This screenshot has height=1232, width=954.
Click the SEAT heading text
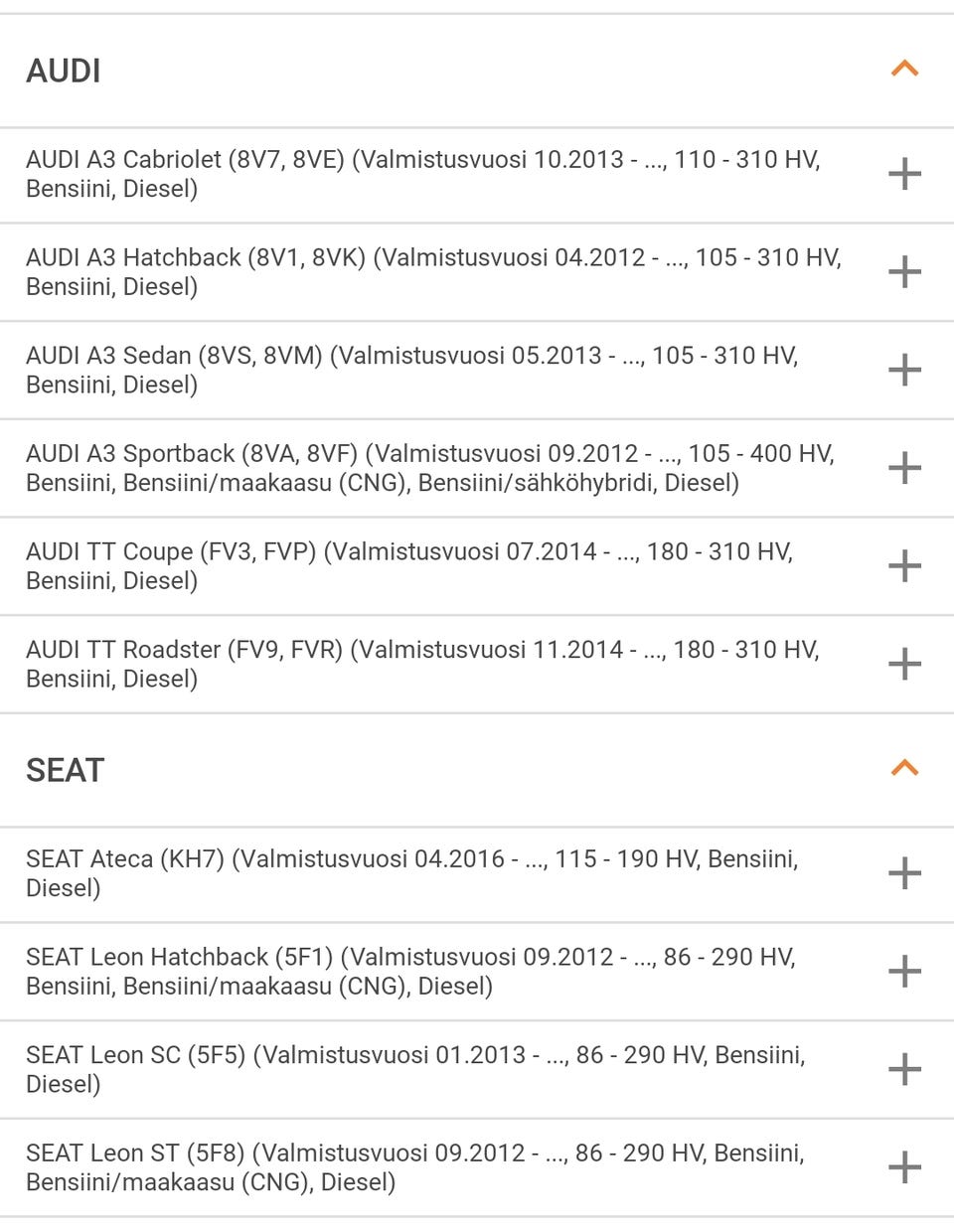(65, 771)
